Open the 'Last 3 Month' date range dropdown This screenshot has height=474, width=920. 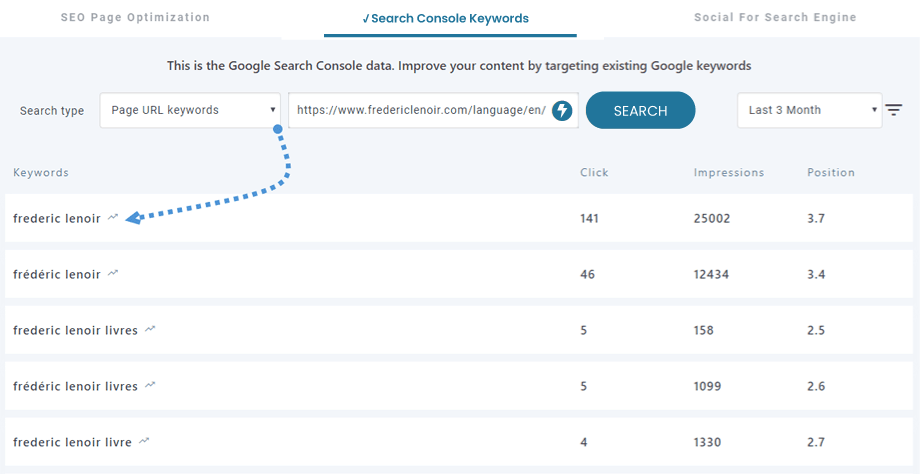(809, 110)
